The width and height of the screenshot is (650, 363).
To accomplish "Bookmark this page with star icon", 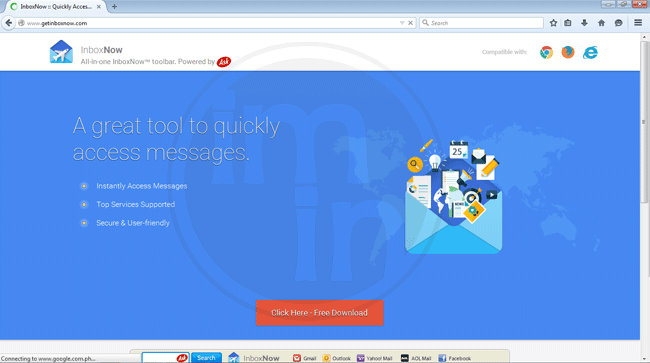I will click(x=553, y=23).
